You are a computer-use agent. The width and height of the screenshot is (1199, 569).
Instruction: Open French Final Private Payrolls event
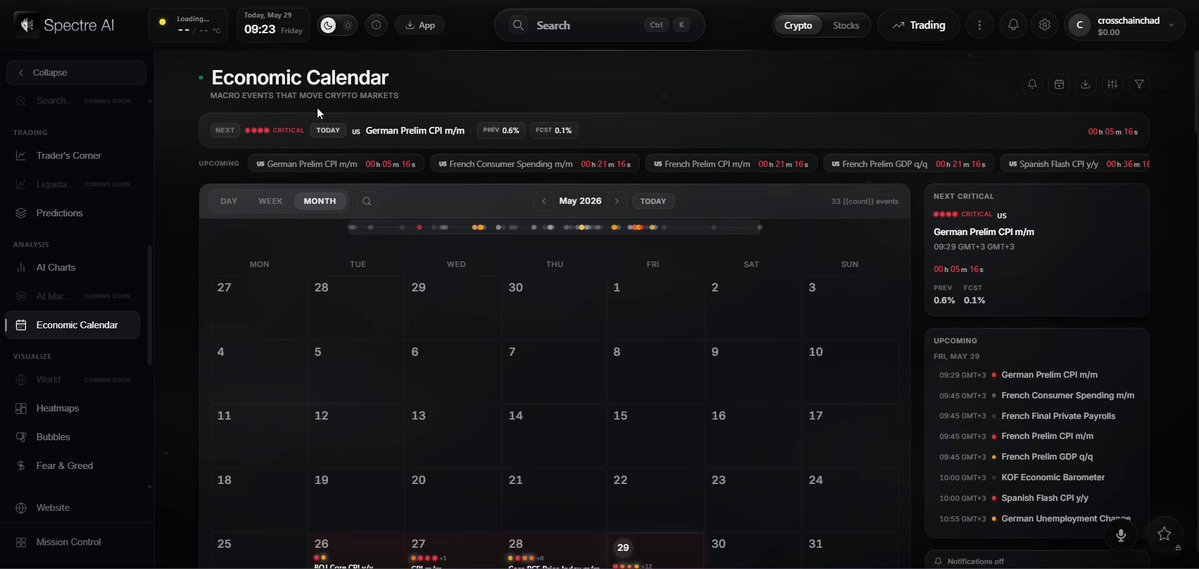point(1036,416)
